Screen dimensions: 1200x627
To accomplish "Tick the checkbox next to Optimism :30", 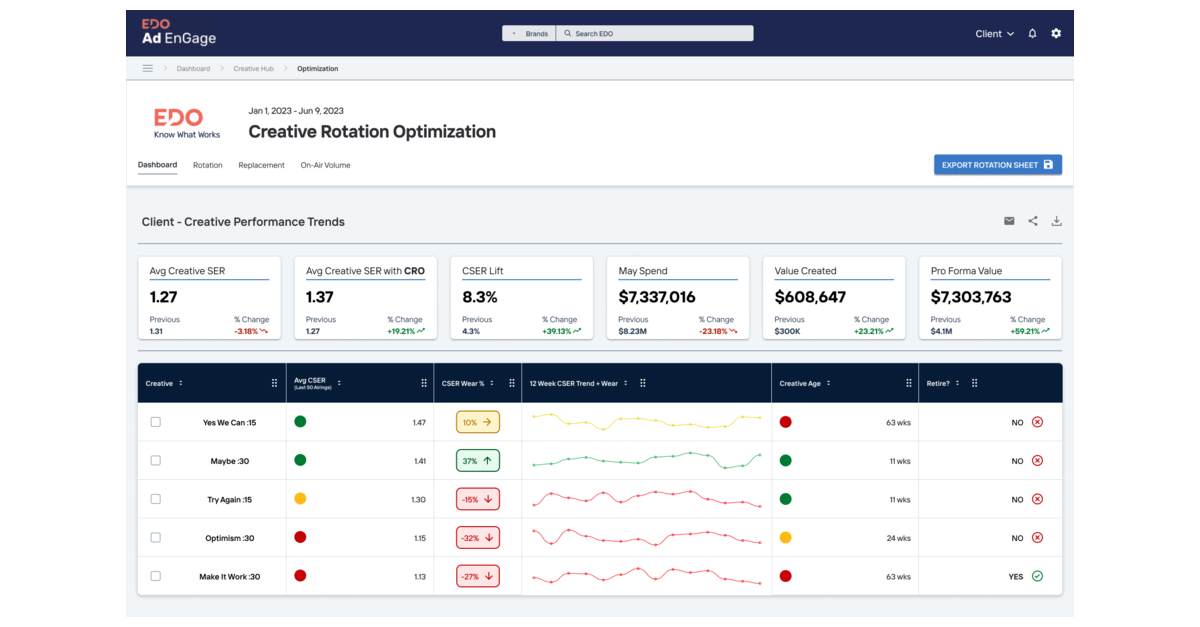I will coord(155,537).
